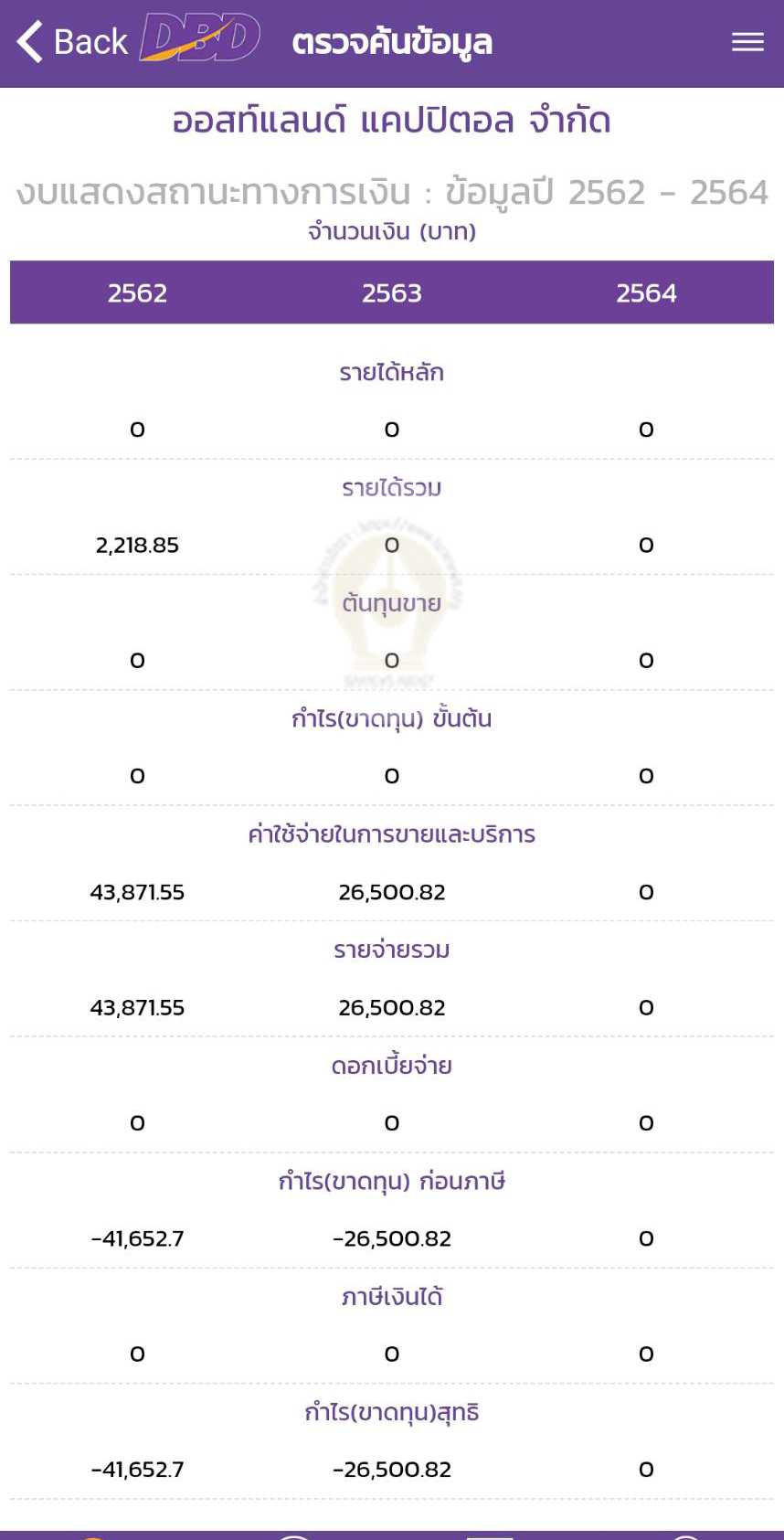Tap the back arrow chevron

click(x=30, y=42)
